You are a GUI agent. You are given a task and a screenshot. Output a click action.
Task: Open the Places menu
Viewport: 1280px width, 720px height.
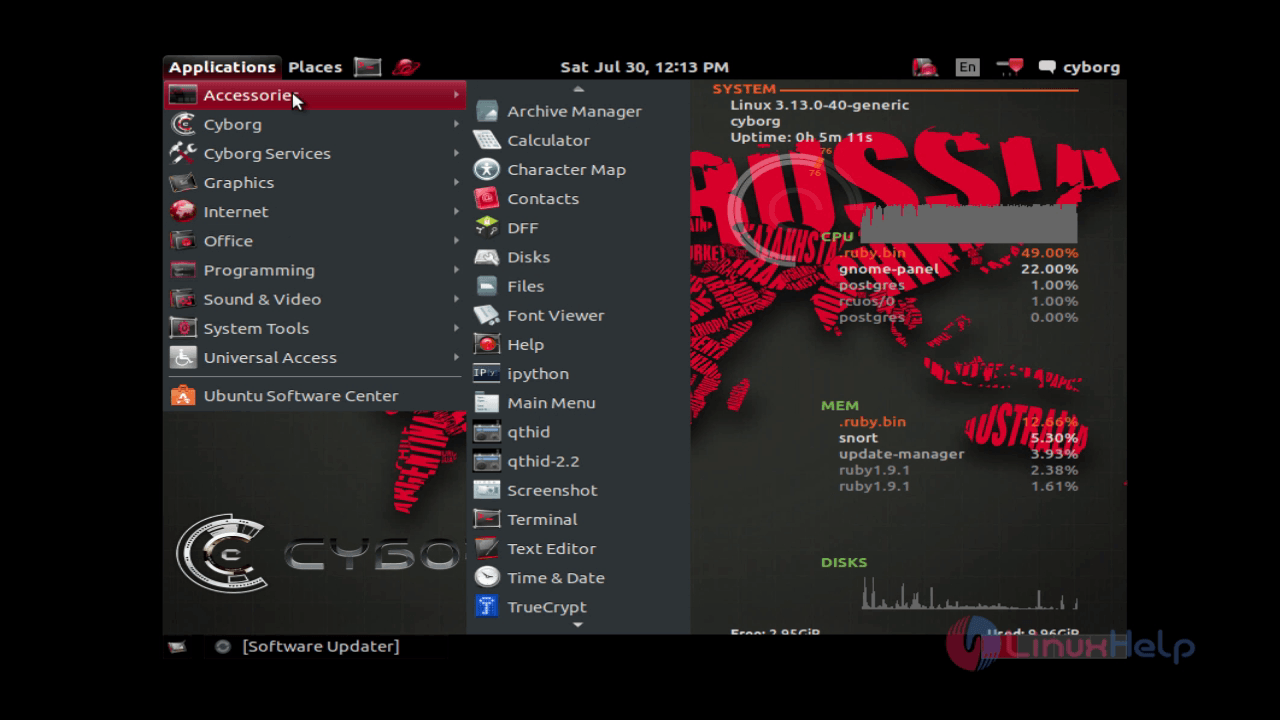(x=315, y=67)
